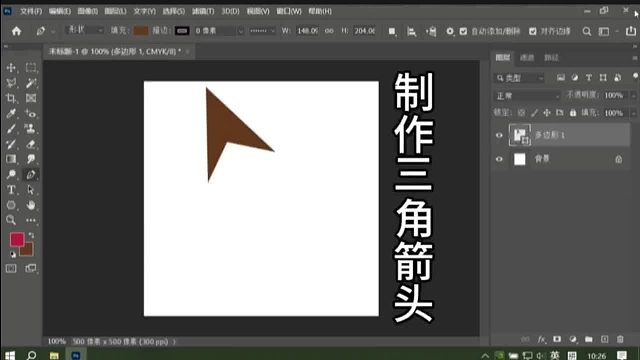
Task: Open the gear pen options
Action: click(450, 31)
